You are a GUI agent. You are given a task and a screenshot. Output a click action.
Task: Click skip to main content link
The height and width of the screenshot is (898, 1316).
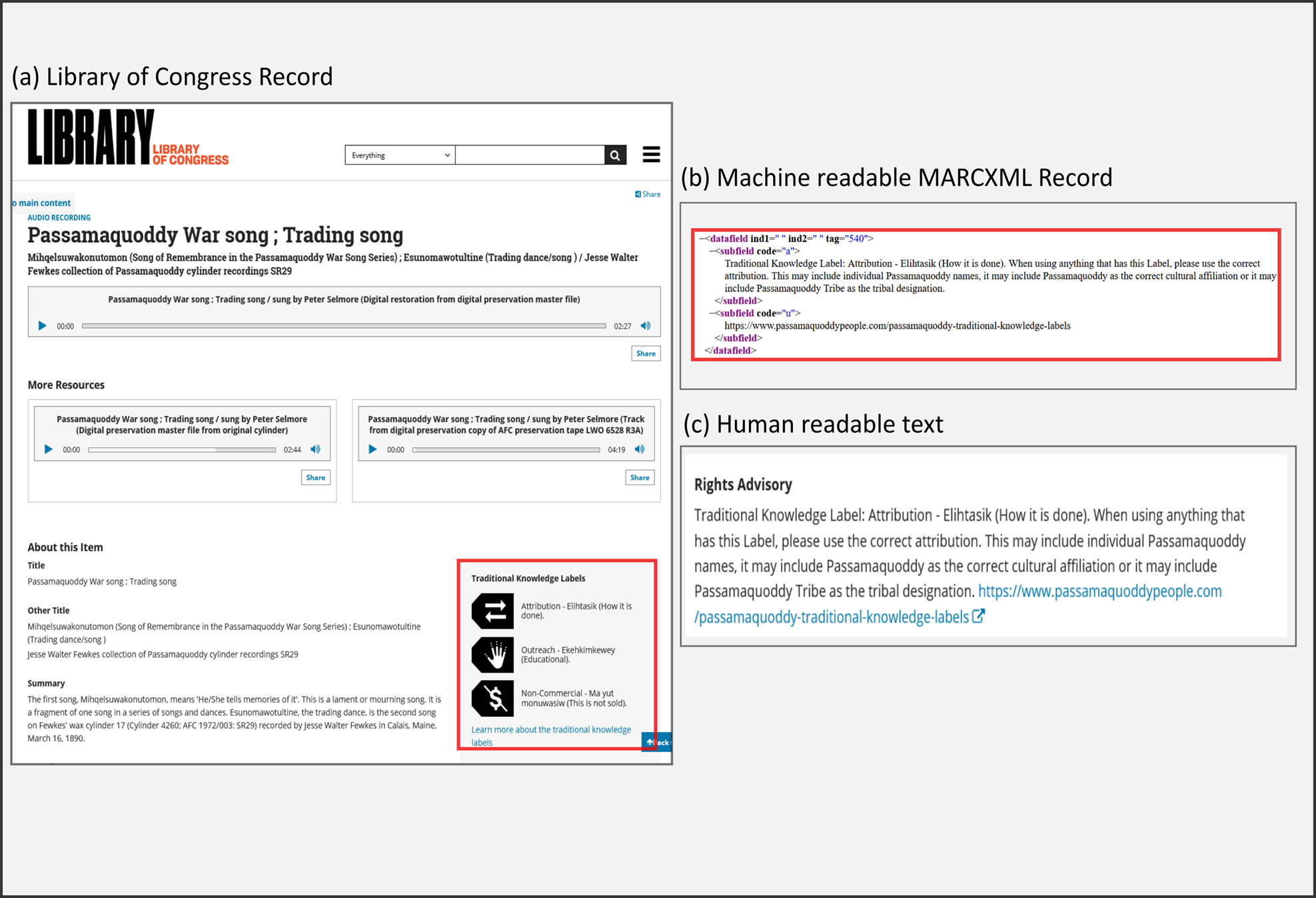coord(43,203)
